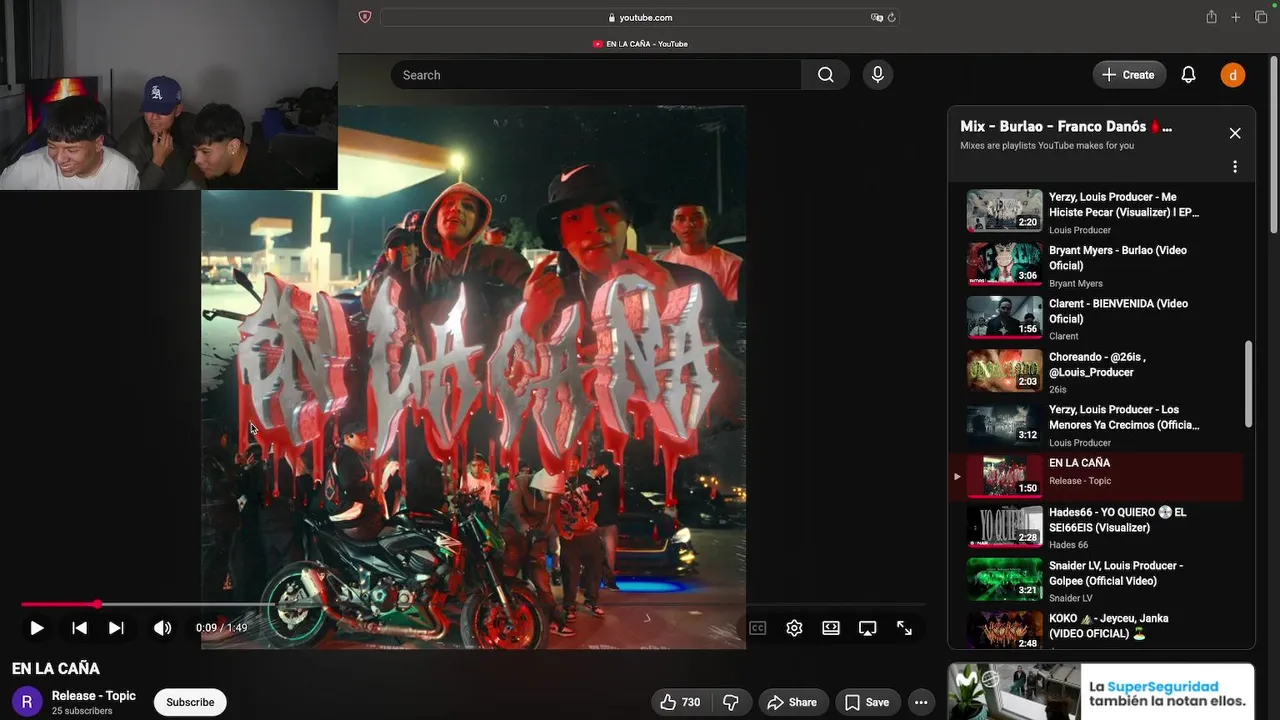1280x720 pixels.
Task: Close the Mix playlist panel
Action: [1235, 133]
